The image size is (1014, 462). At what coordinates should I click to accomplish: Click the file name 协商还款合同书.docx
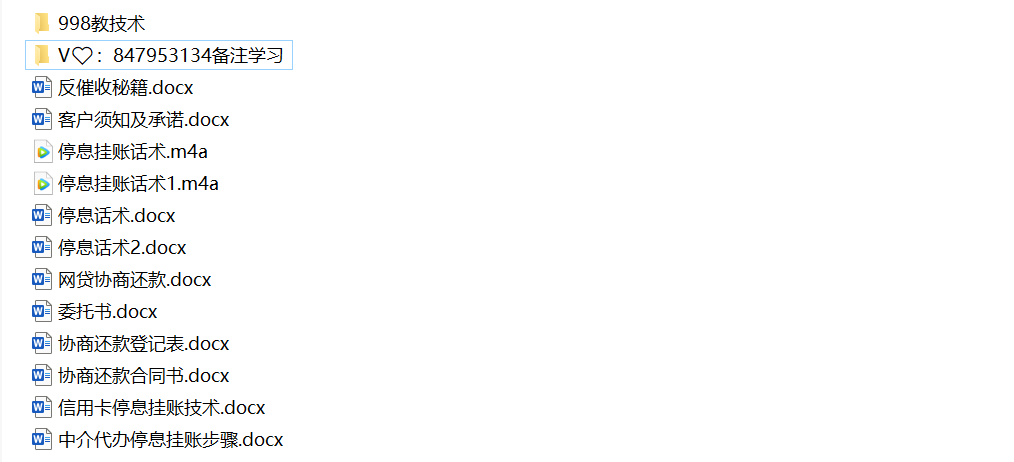click(144, 376)
